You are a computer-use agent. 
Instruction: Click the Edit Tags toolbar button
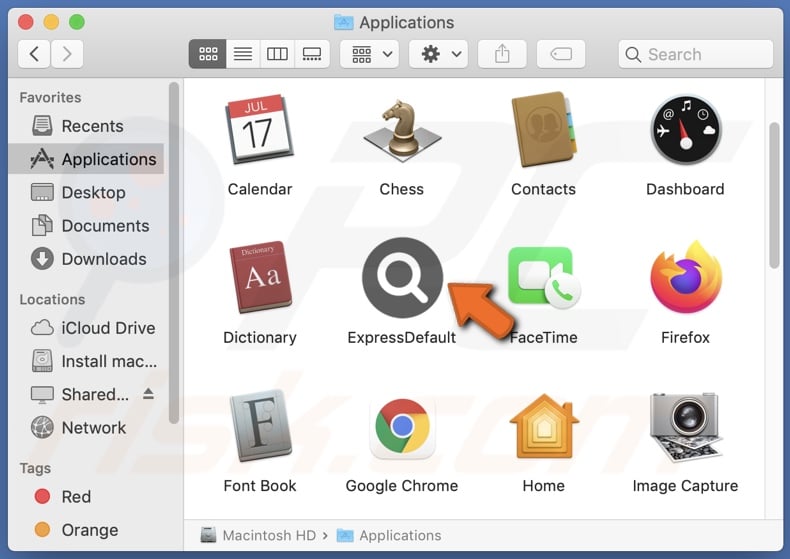(x=561, y=54)
